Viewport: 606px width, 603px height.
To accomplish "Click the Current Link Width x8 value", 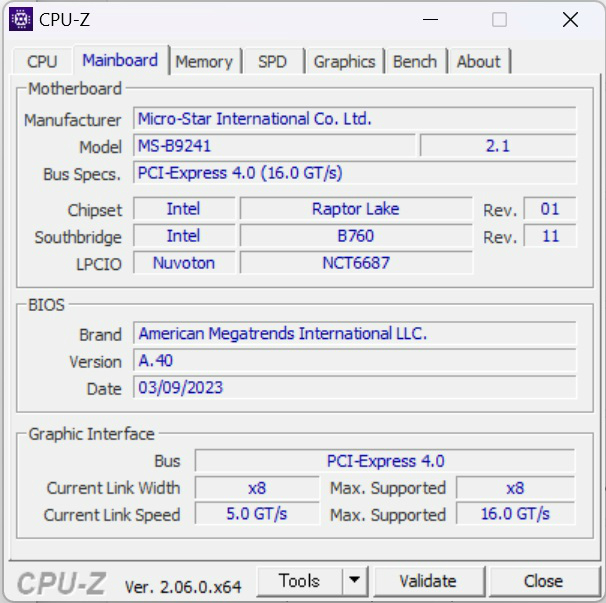I will pos(257,488).
